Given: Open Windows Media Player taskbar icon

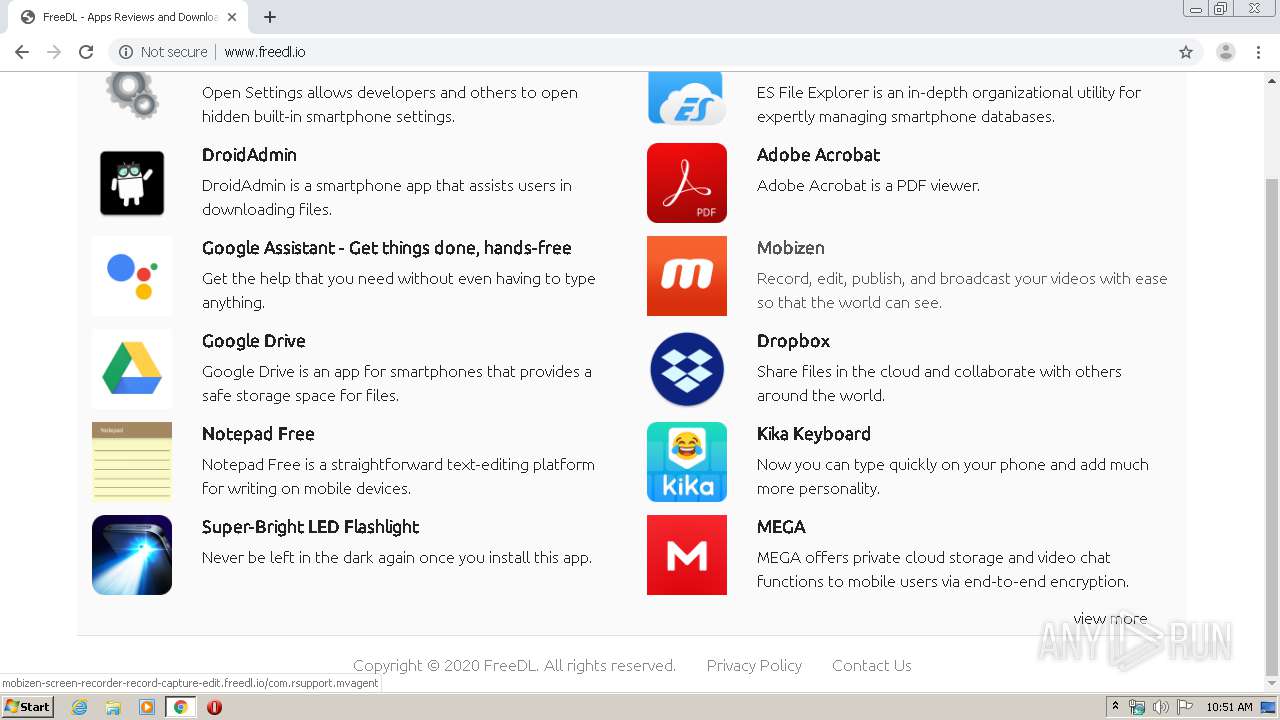Looking at the screenshot, I should click(147, 707).
